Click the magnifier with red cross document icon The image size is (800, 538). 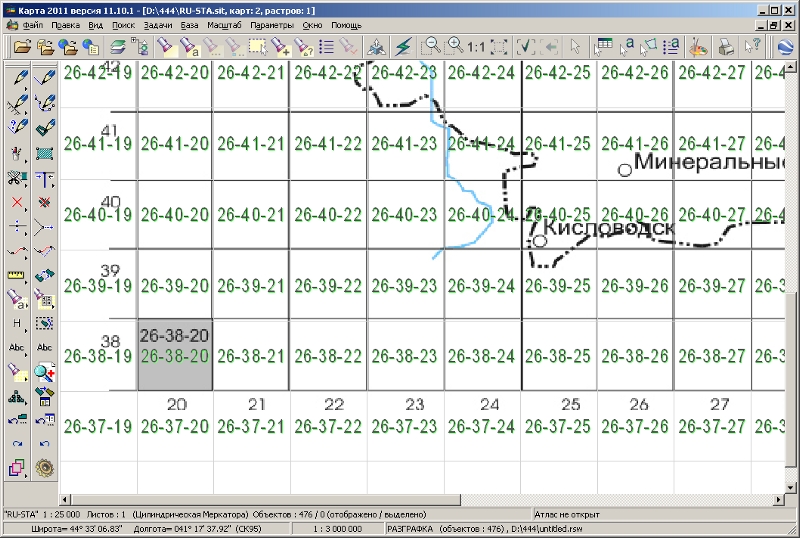click(x=45, y=373)
